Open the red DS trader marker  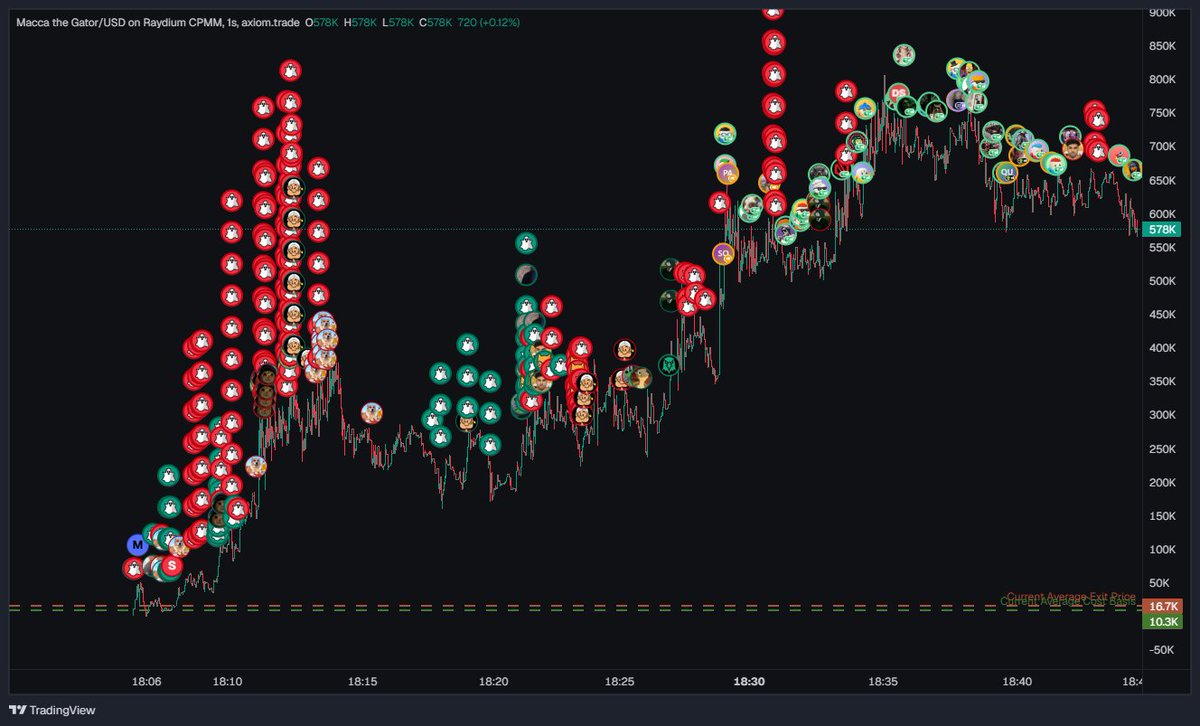point(899,93)
